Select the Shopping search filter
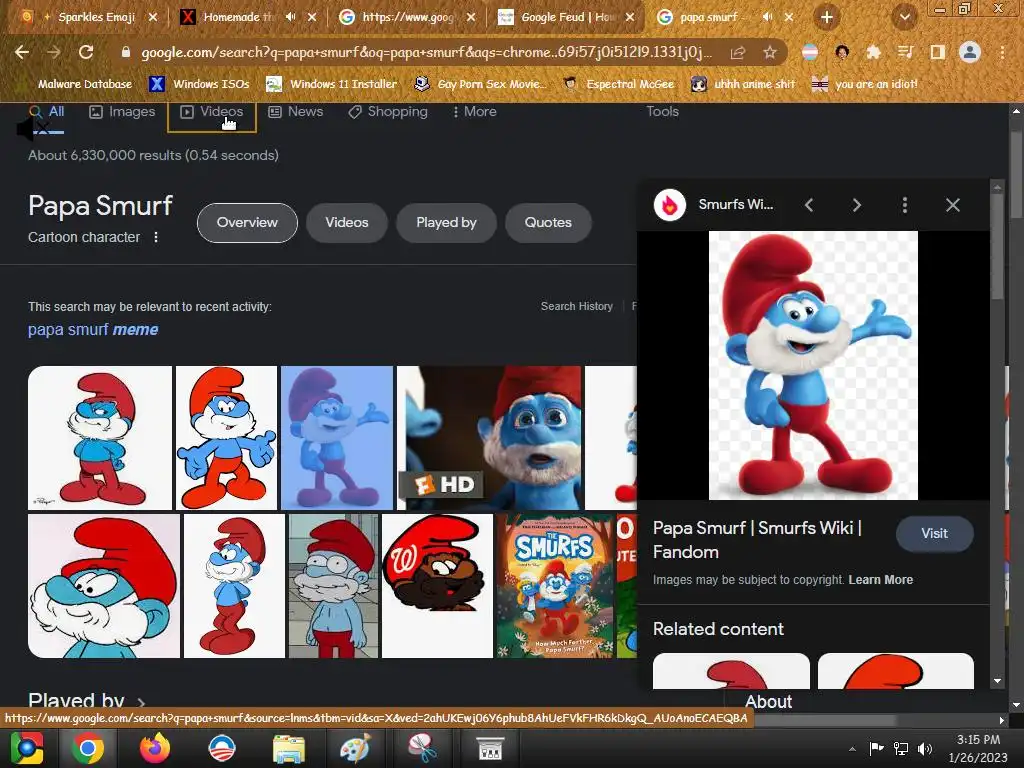The height and width of the screenshot is (768, 1024). pos(388,112)
